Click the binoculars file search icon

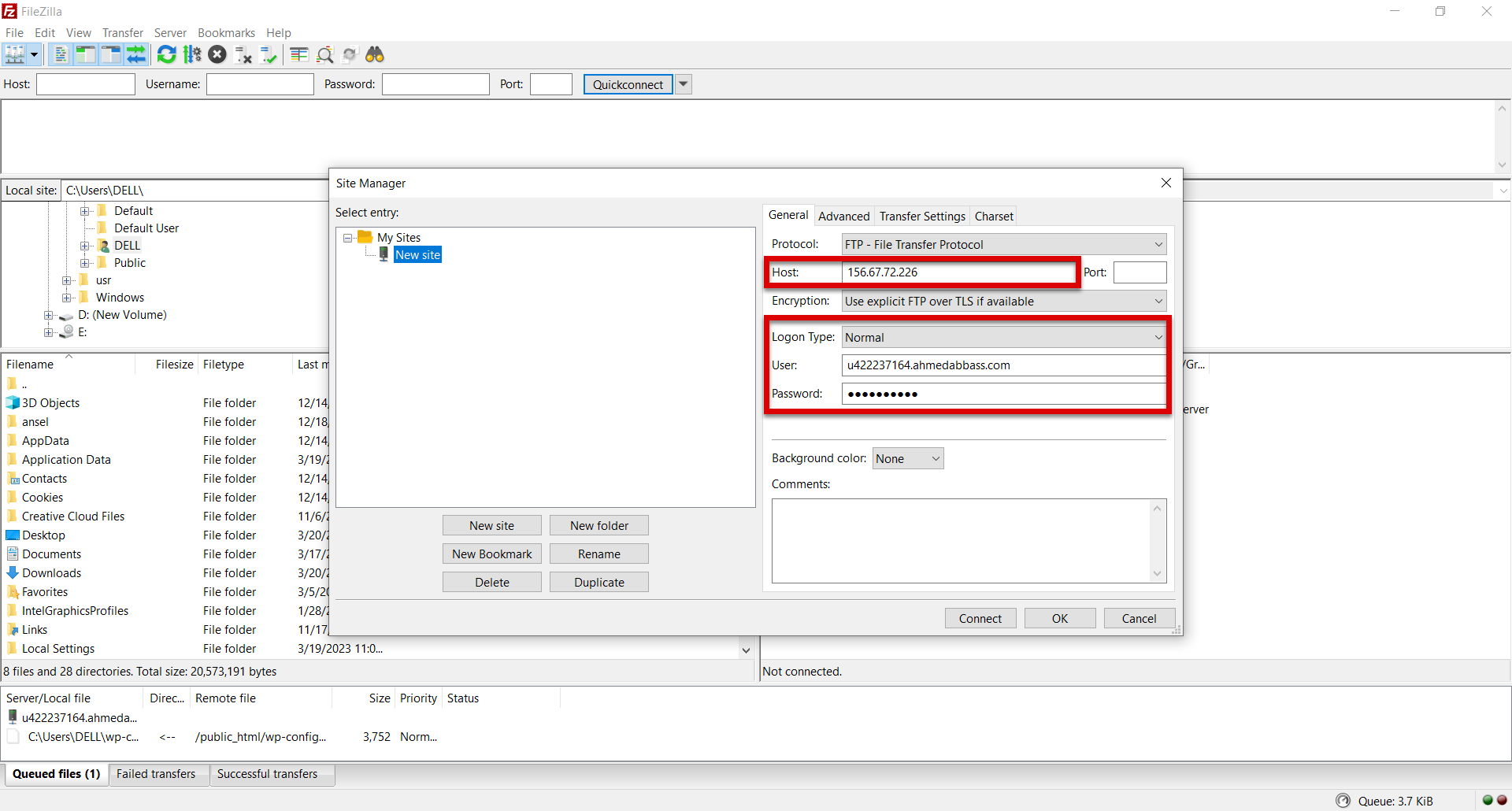coord(375,54)
